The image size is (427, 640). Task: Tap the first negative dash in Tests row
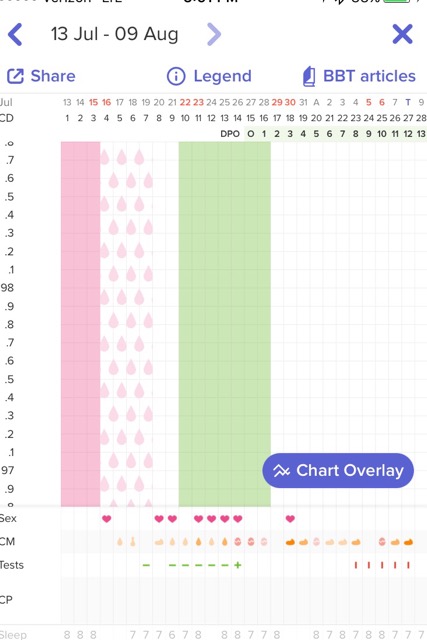[146, 565]
